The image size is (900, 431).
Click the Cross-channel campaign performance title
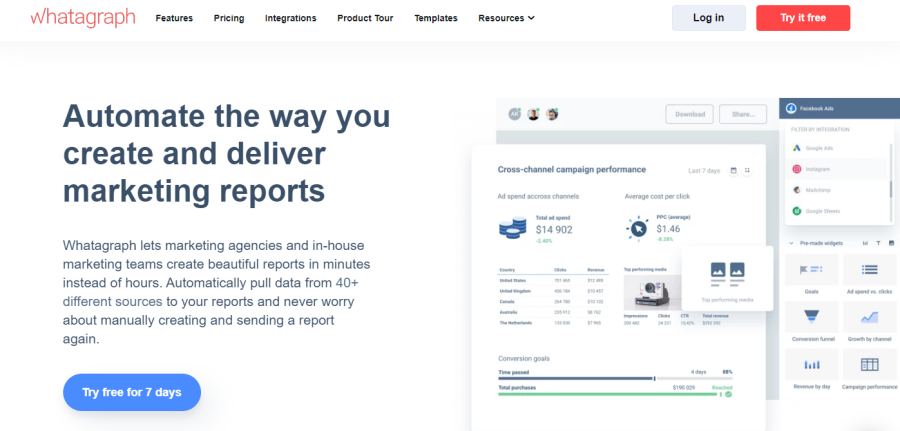572,170
